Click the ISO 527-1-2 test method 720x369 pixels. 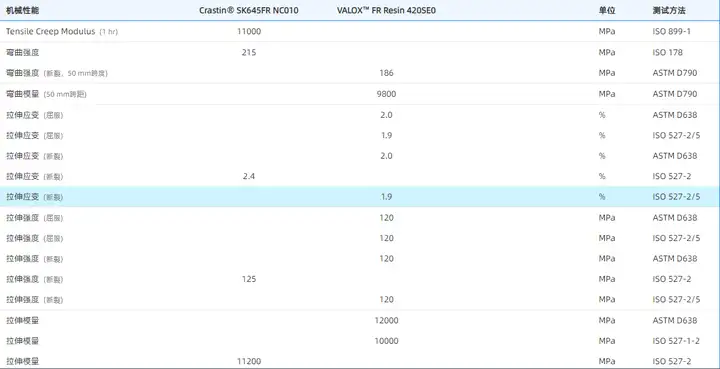tap(676, 341)
